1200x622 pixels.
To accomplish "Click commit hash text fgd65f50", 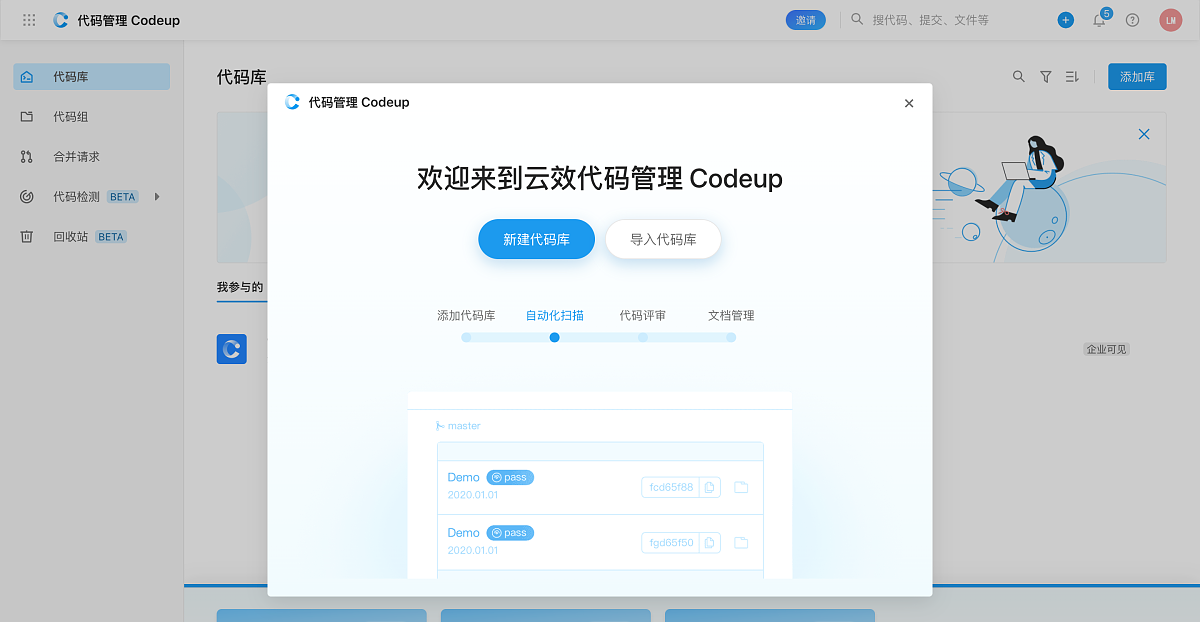I will pyautogui.click(x=671, y=543).
